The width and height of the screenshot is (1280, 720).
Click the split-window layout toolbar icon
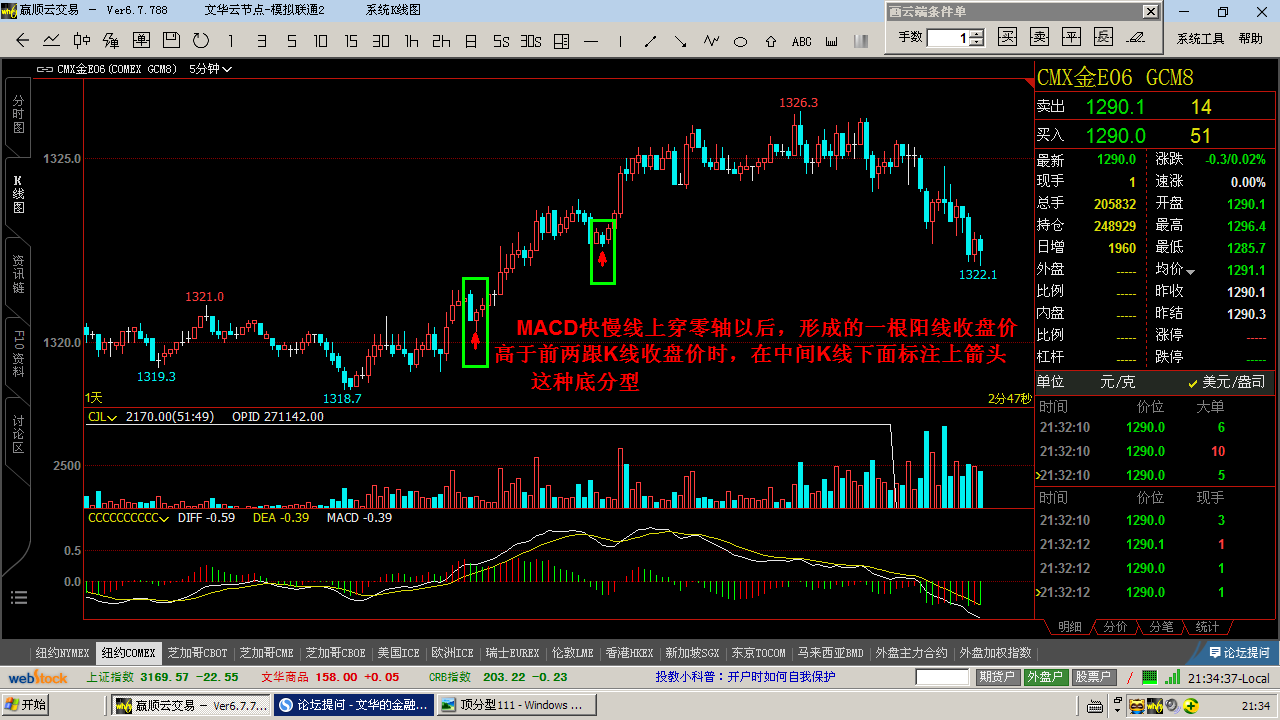561,41
